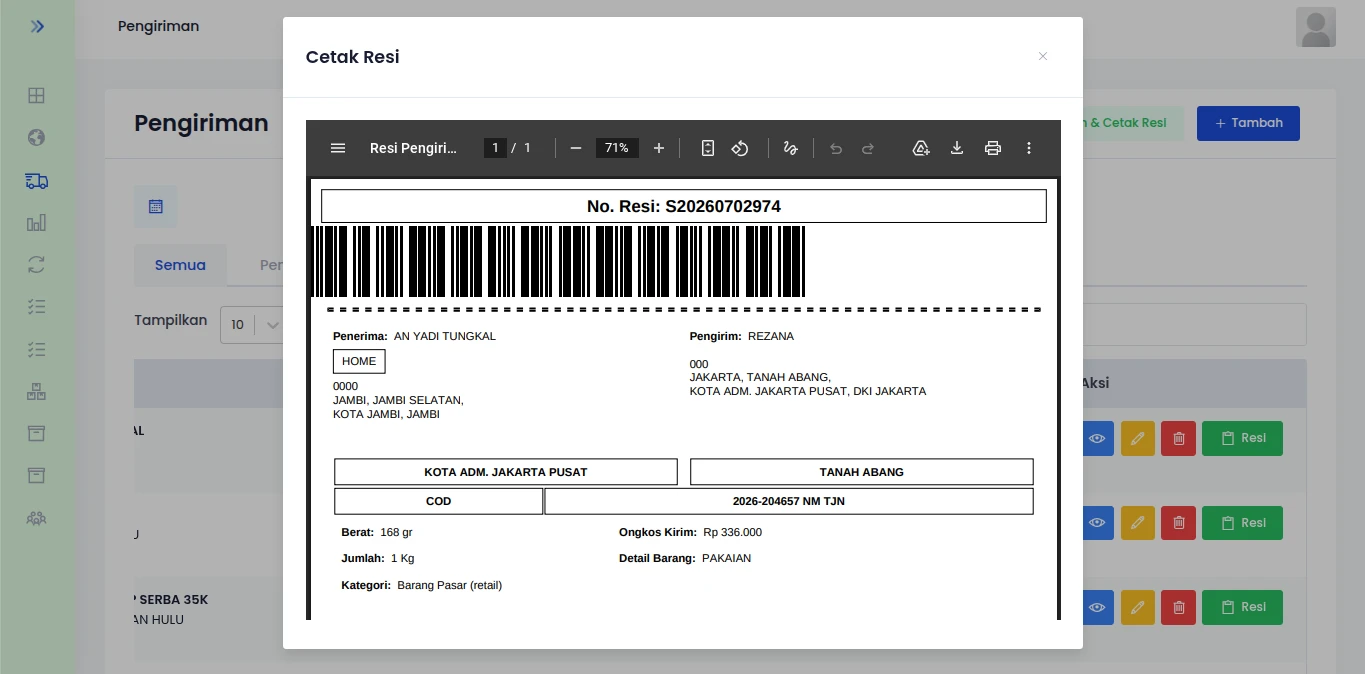Activate the draw annotation tool
Viewport: 1365px width, 674px height.
click(790, 148)
